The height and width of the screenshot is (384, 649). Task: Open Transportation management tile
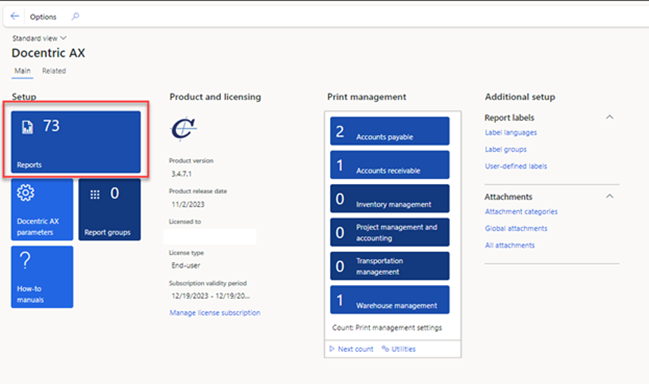tap(390, 266)
